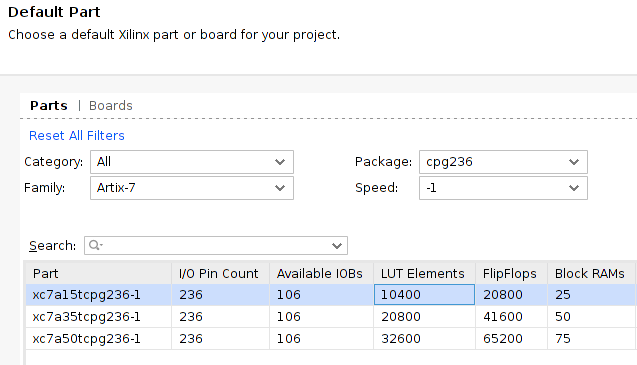Image resolution: width=637 pixels, height=365 pixels.
Task: Click the 65200 FlipFlops cell
Action: click(511, 339)
